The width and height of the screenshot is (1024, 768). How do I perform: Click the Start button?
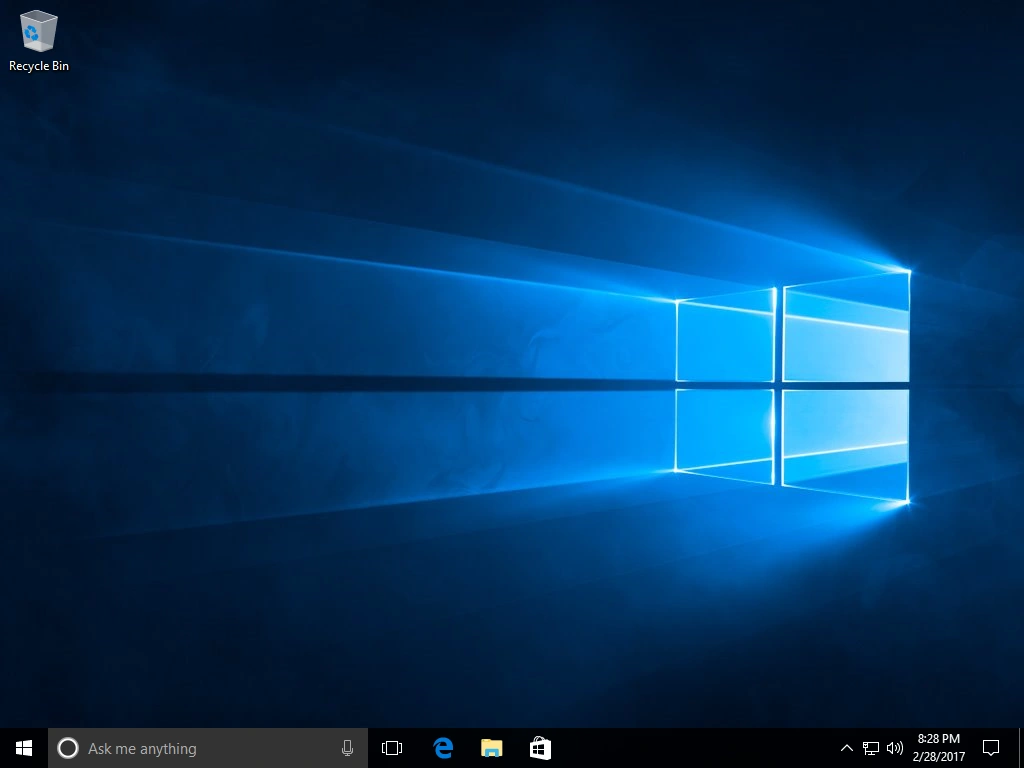point(23,747)
